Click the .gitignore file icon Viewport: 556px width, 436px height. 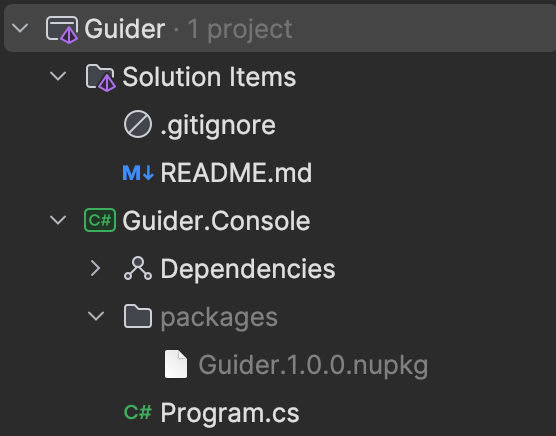click(138, 124)
